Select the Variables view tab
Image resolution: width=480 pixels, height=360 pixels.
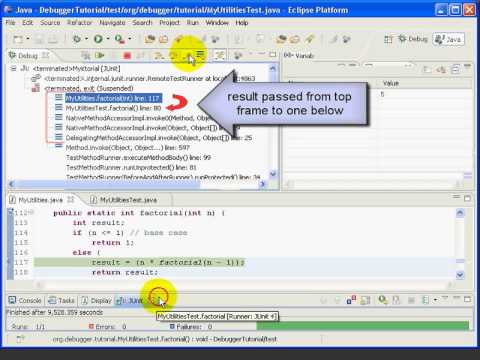click(x=299, y=55)
